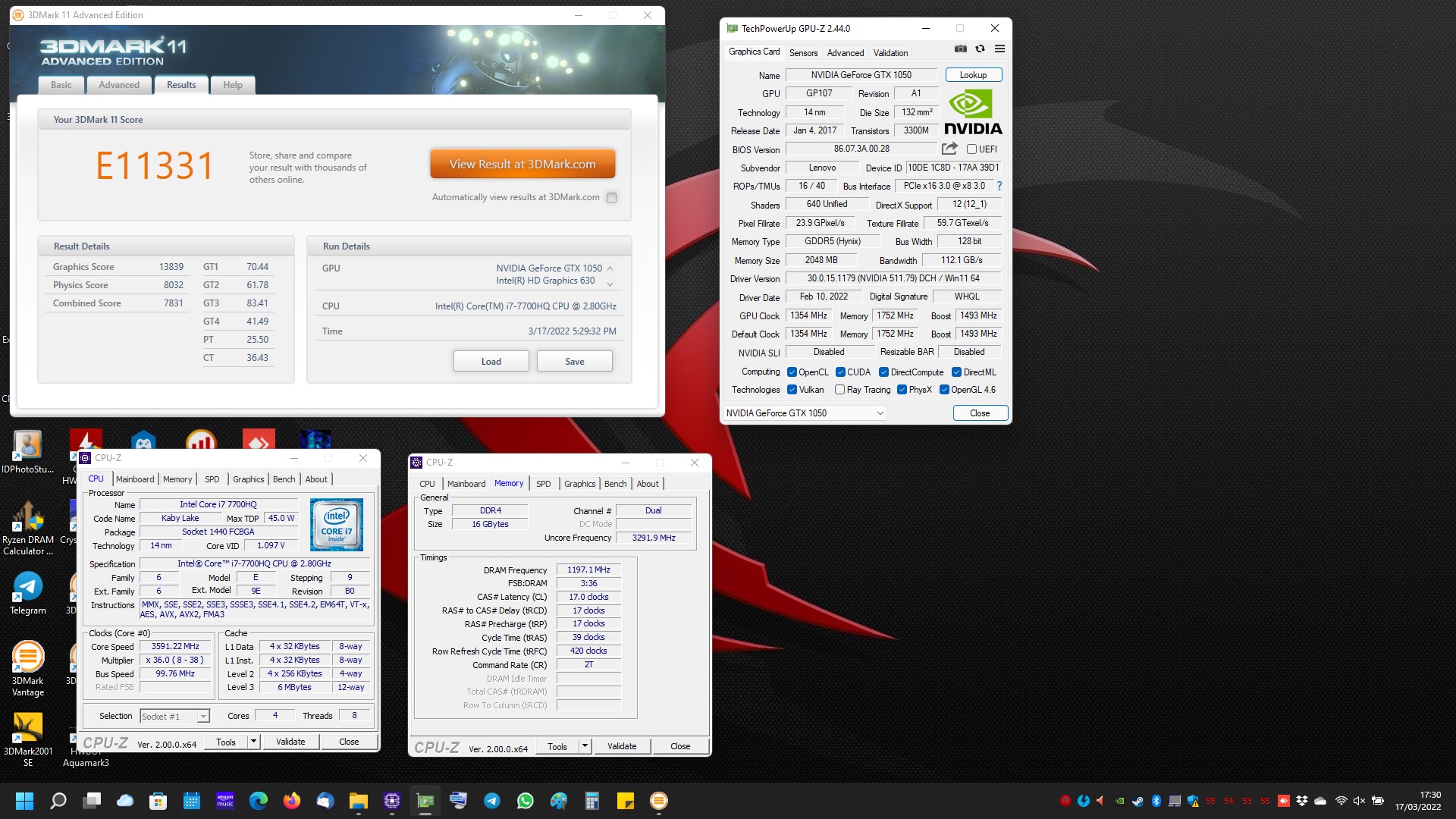Switch to CPU-Z from the taskbar
Screen dimensions: 1456x819
[x=392, y=801]
